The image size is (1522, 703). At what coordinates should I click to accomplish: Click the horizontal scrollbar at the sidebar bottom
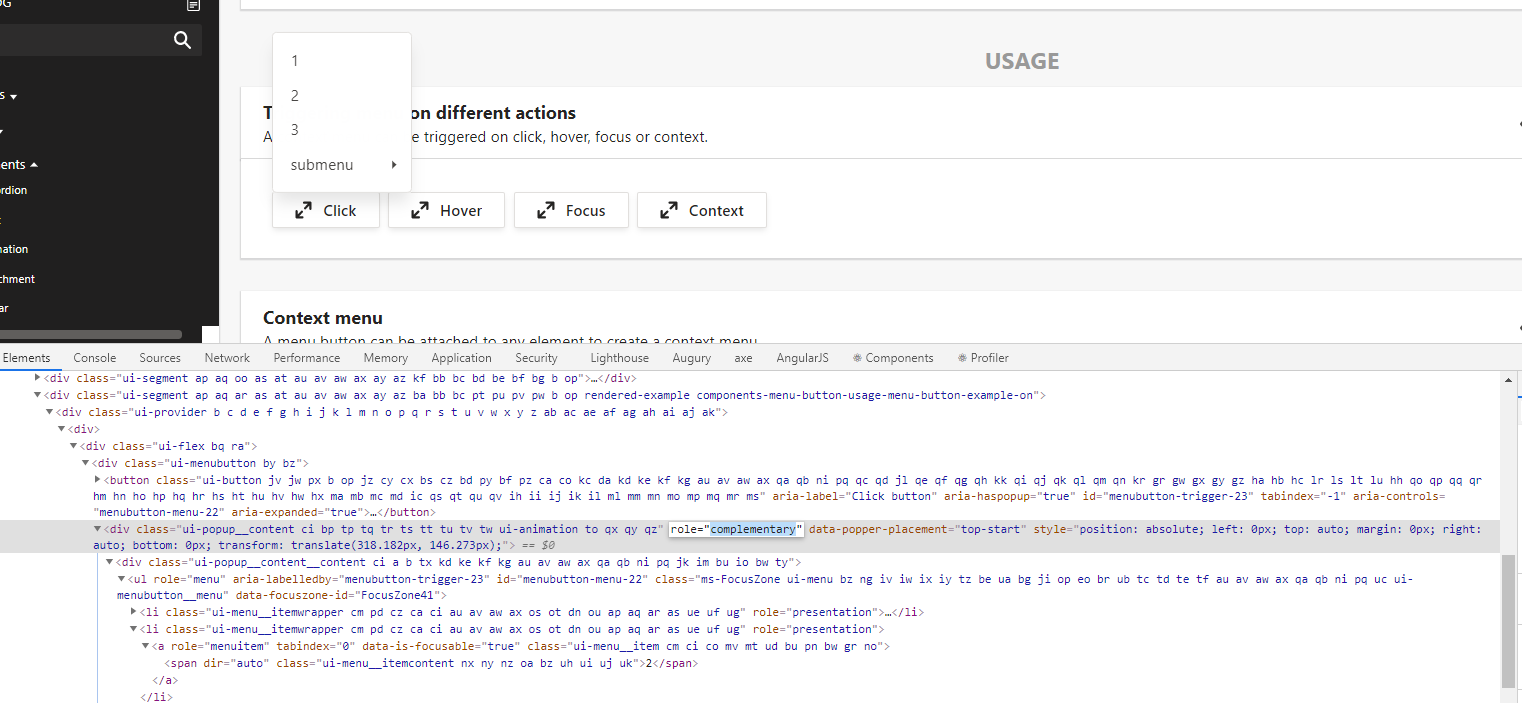tap(90, 333)
